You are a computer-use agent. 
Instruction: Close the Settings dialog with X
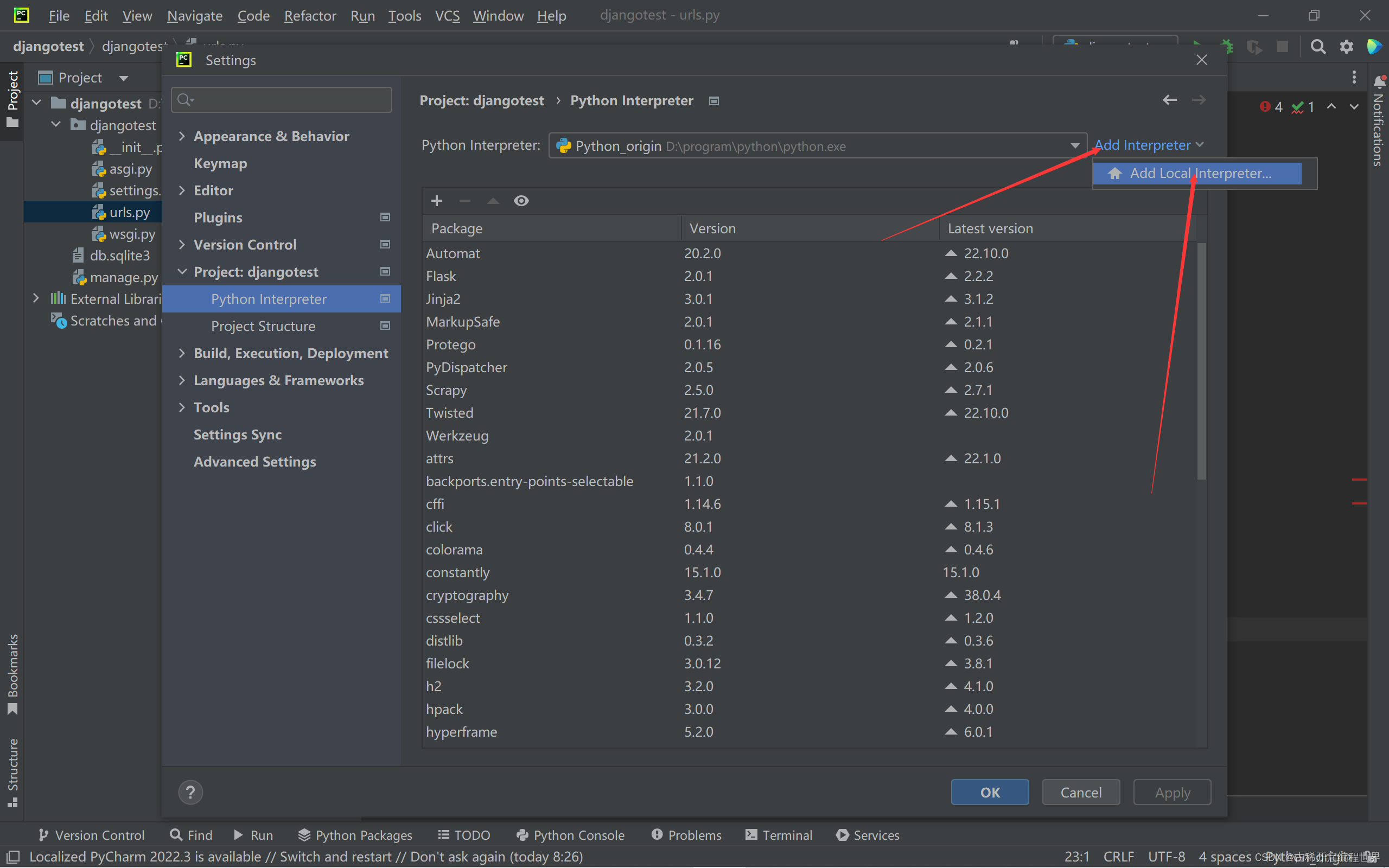[1201, 60]
